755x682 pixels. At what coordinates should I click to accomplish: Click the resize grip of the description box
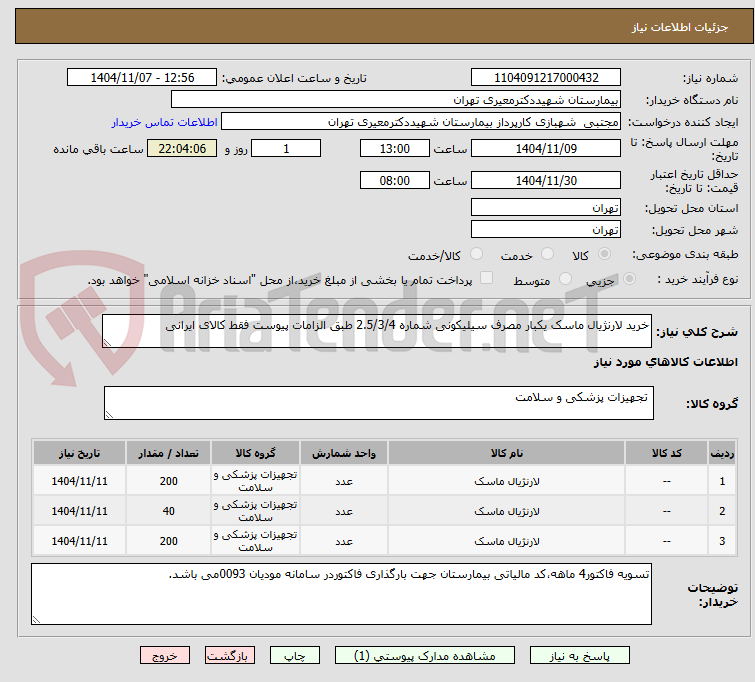(x=107, y=342)
